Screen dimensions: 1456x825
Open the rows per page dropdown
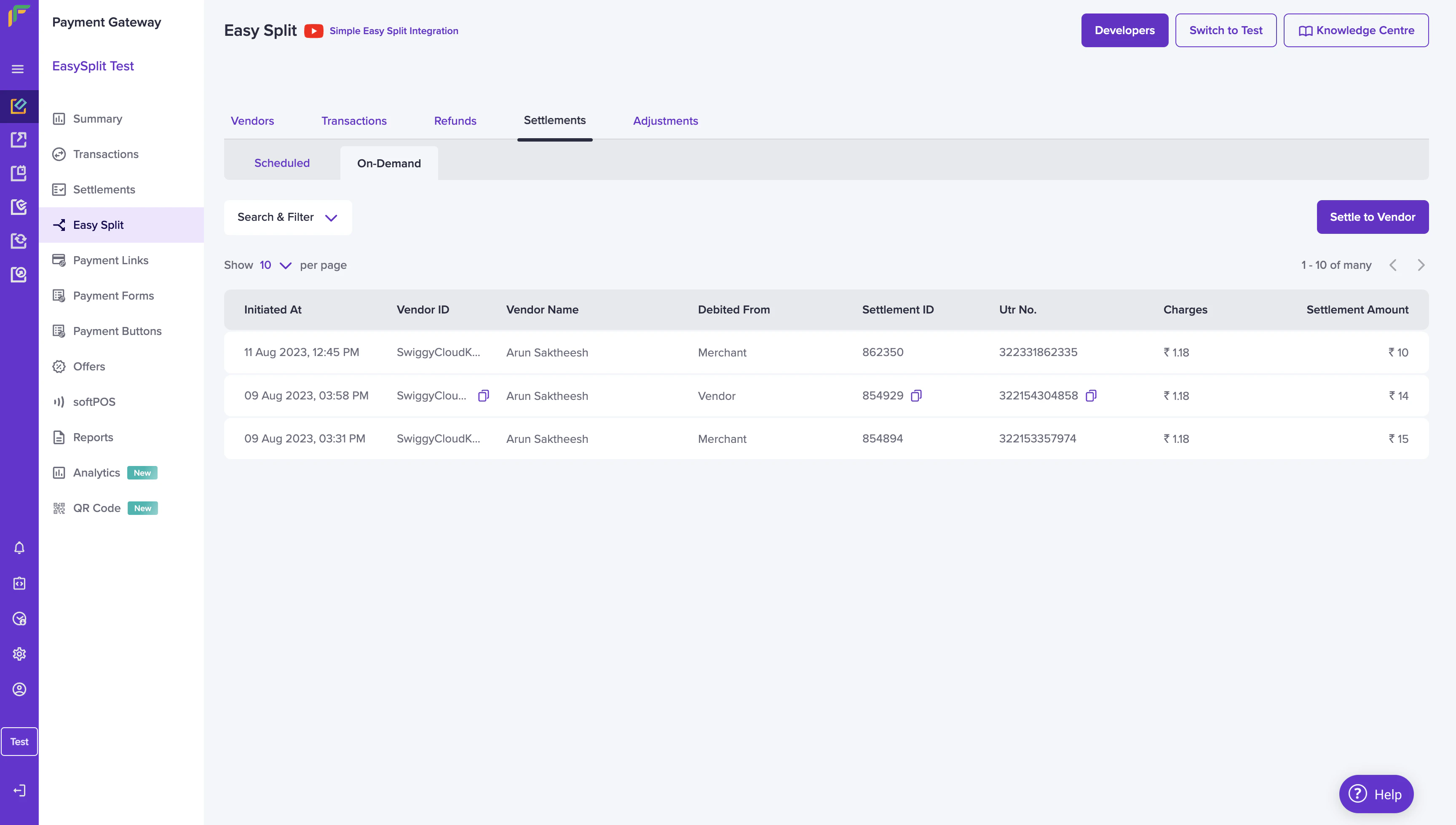276,265
